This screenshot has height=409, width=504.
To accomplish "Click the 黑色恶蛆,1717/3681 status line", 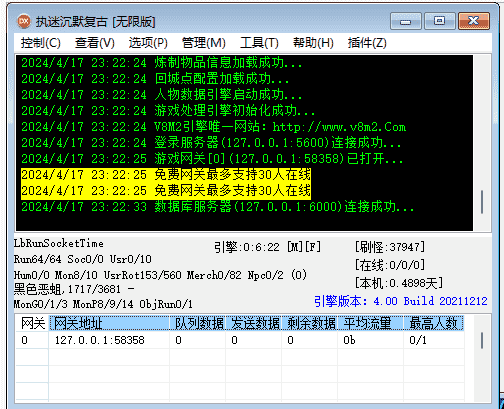I will pos(74,289).
